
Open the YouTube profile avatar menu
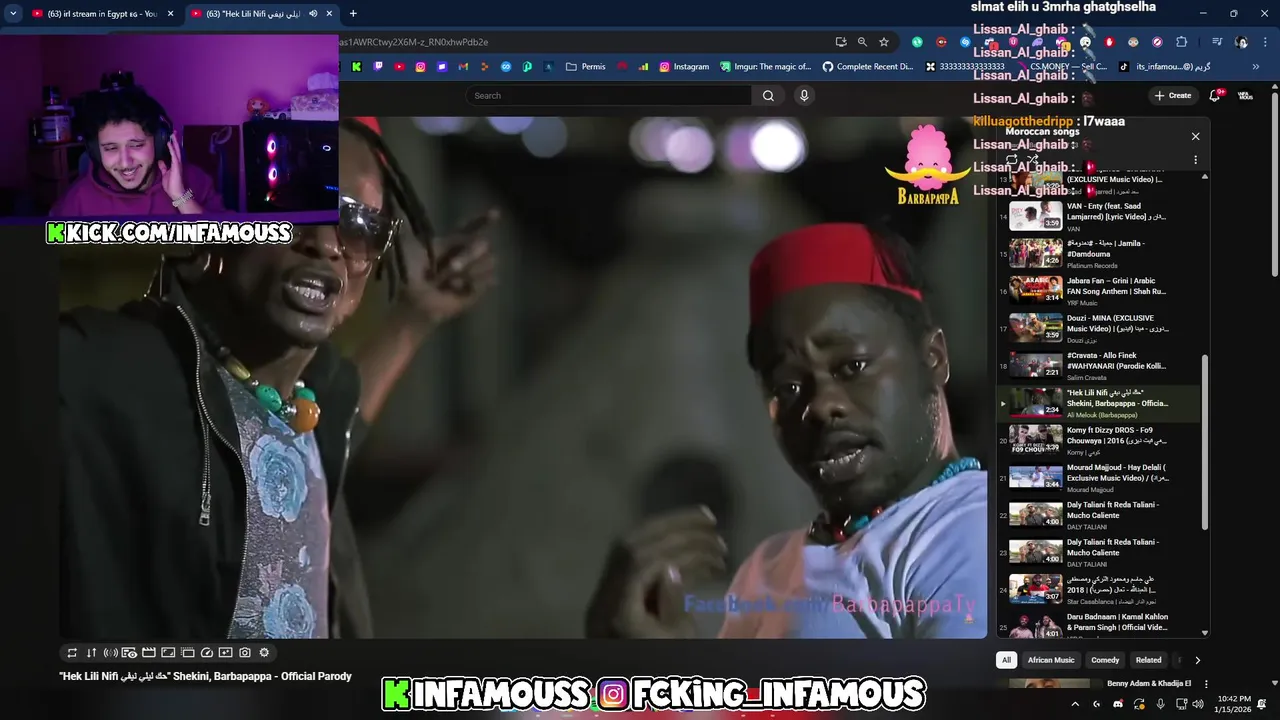tap(1245, 95)
